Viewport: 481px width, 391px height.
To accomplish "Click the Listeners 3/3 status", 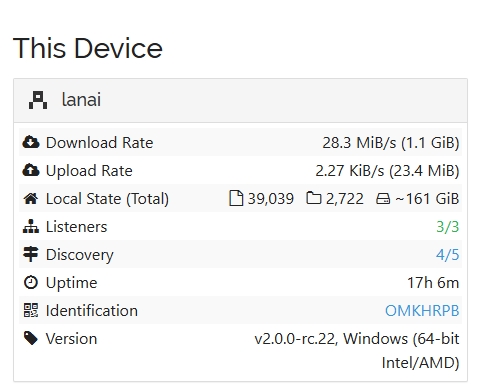I will point(448,227).
